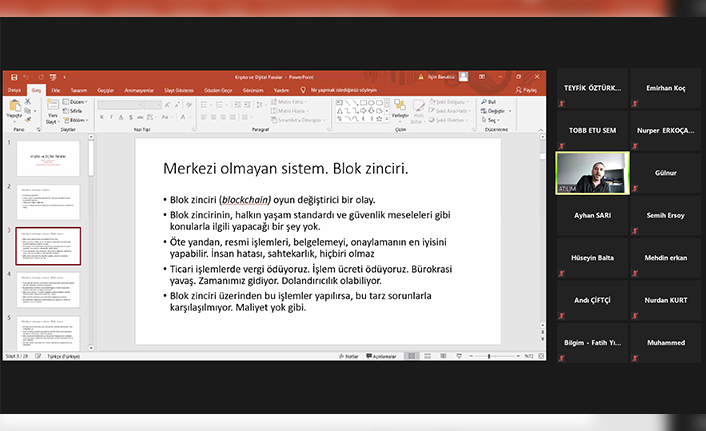Click the Paylaş share button
706x431 pixels.
click(x=526, y=90)
